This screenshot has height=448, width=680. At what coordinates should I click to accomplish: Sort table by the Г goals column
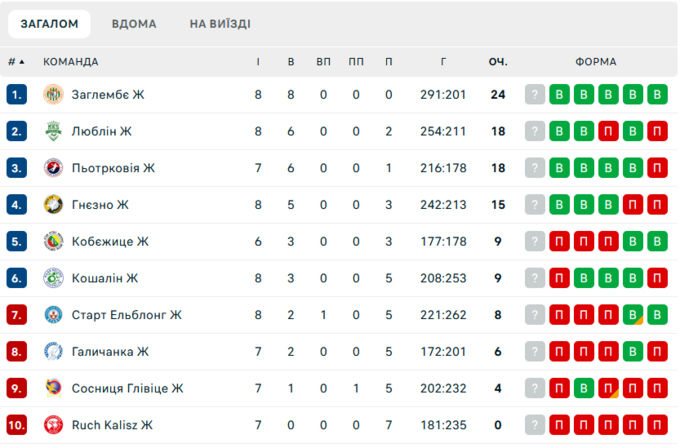click(443, 62)
